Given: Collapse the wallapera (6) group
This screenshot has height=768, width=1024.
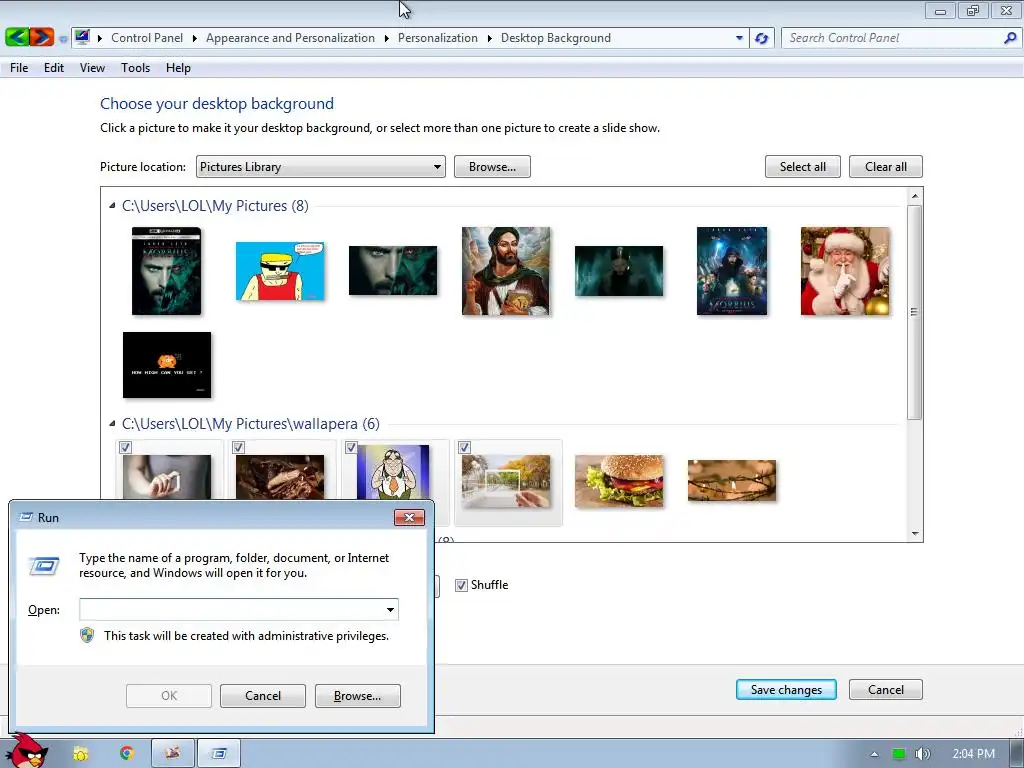Looking at the screenshot, I should pos(112,424).
